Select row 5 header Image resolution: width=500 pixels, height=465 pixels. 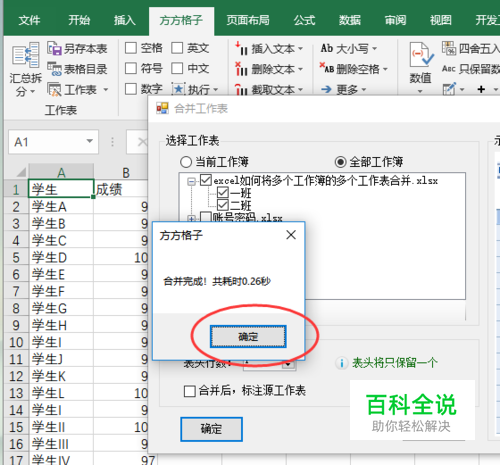click(x=16, y=258)
